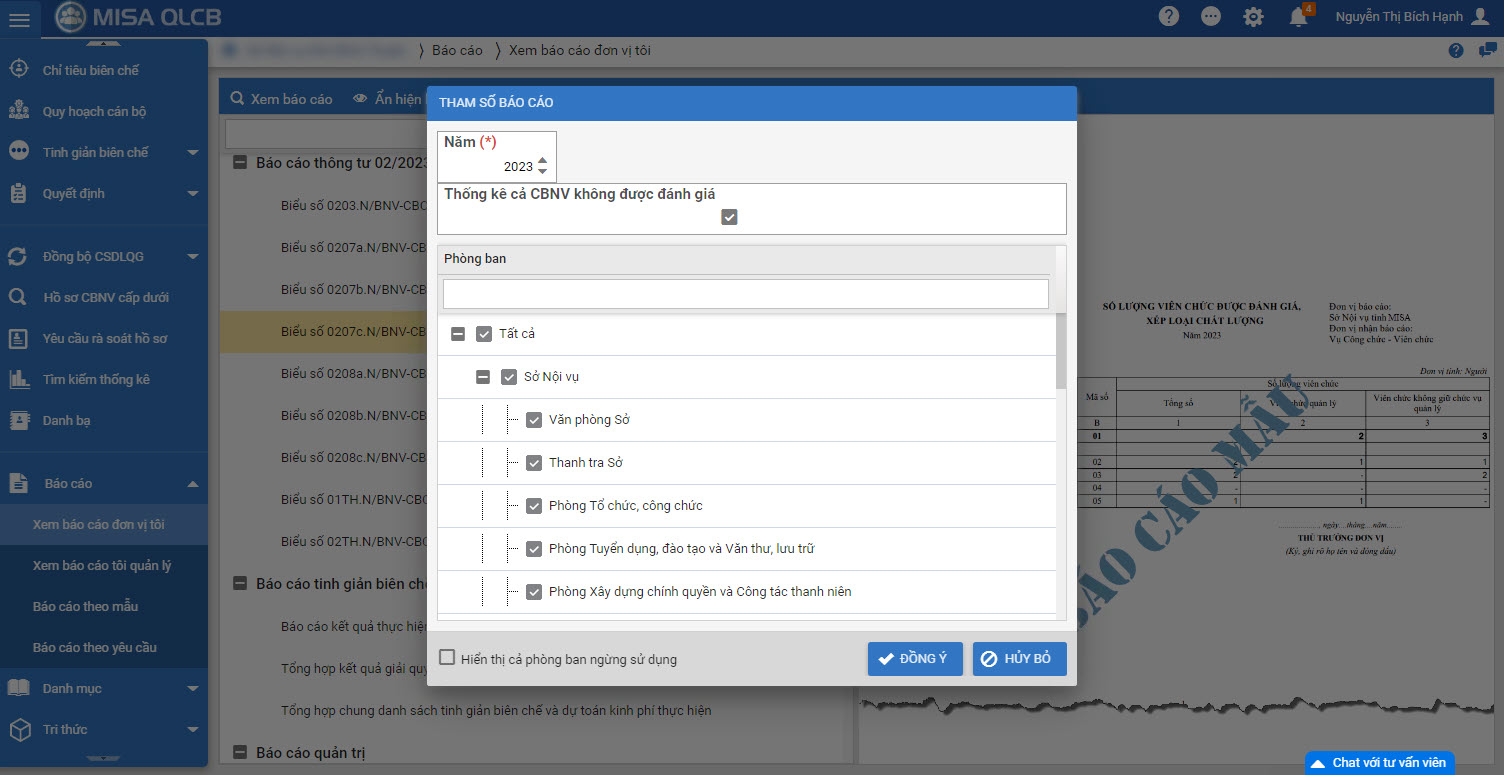Collapse the Tất cả tree node
Viewport: 1504px width, 775px height.
point(458,334)
